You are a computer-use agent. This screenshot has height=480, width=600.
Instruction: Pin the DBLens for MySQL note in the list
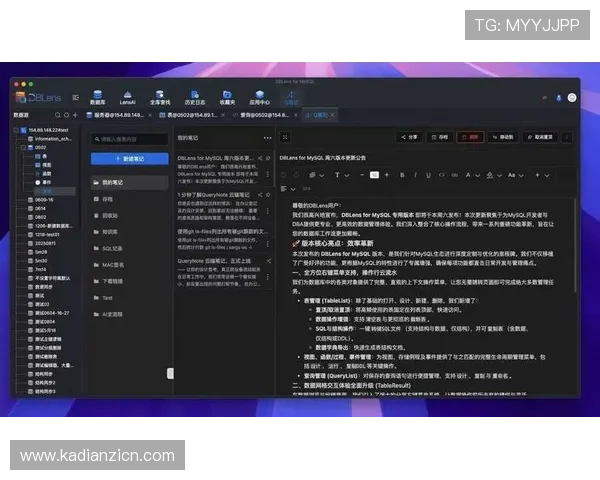point(268,158)
